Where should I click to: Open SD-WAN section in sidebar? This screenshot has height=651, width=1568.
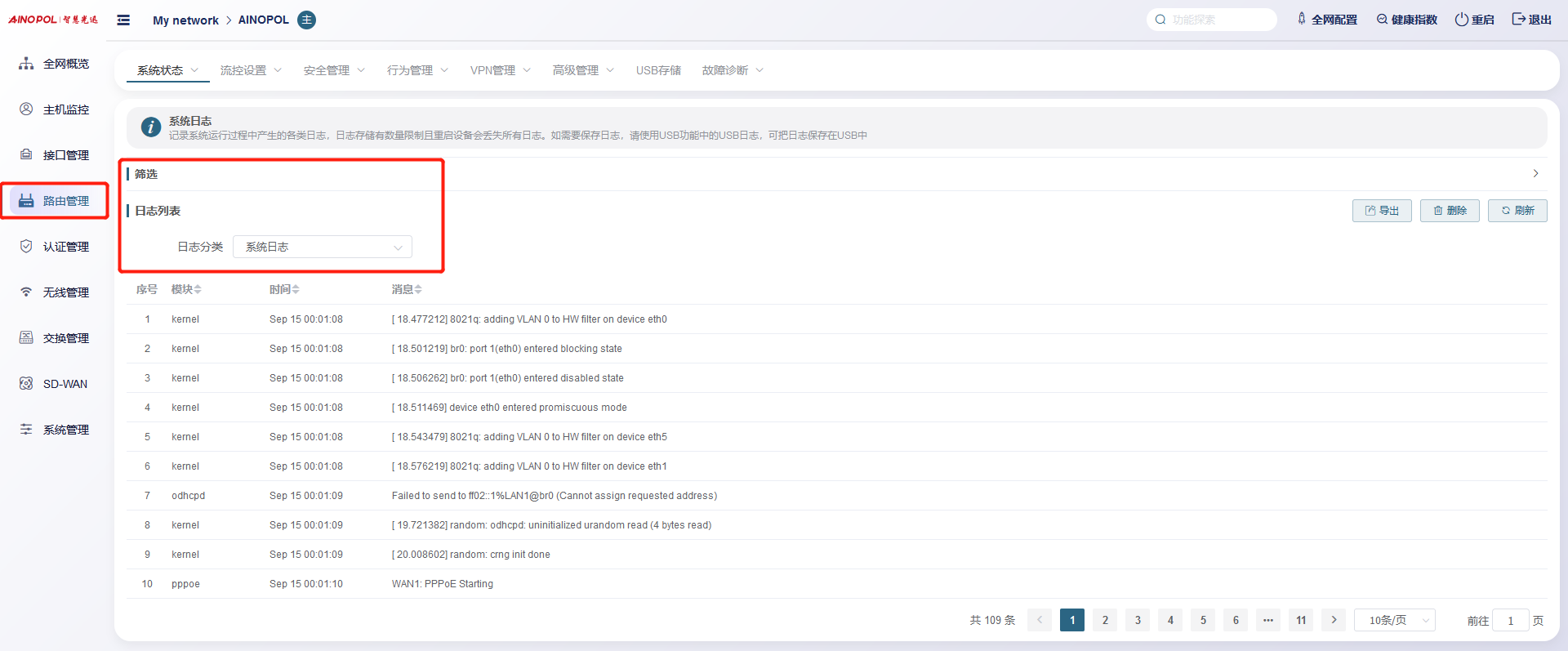55,384
